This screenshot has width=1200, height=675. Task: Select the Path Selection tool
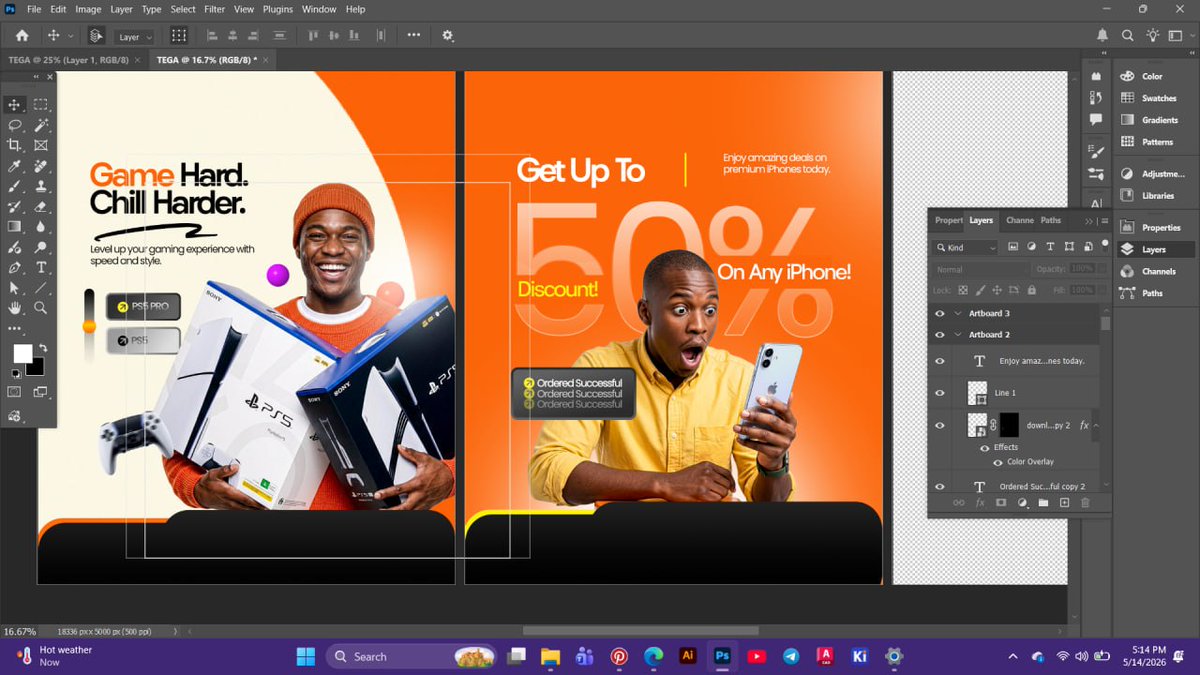pyautogui.click(x=15, y=288)
